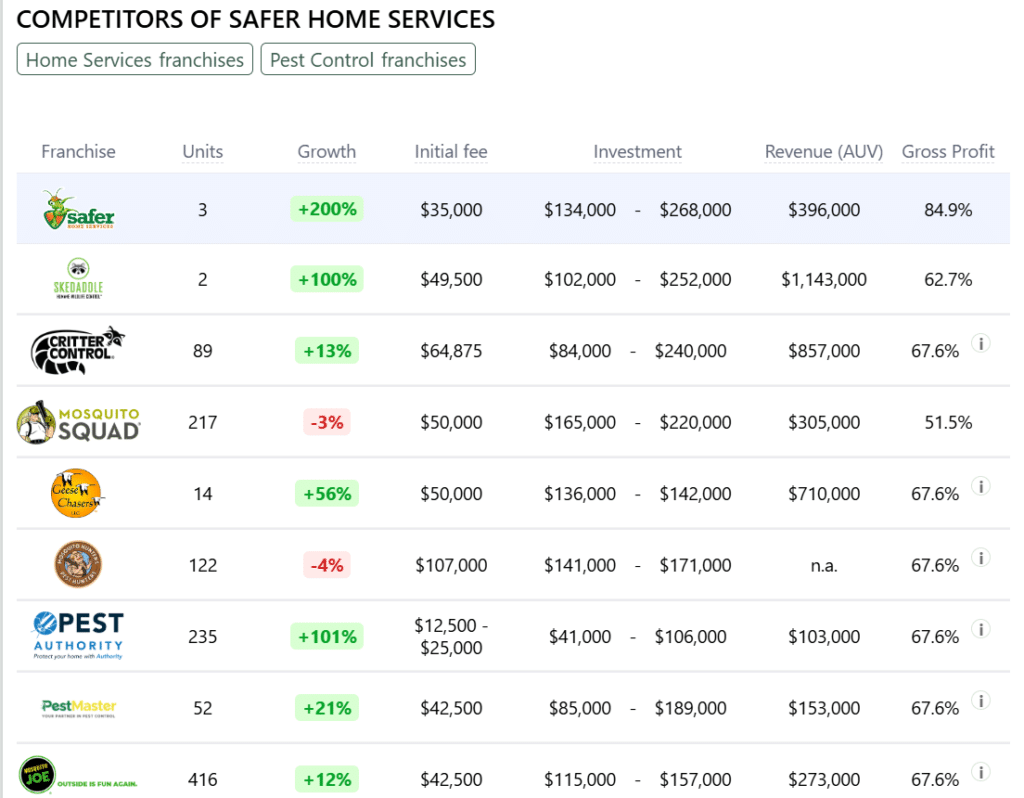Click the +56% growth badge
The image size is (1024, 798).
point(327,494)
